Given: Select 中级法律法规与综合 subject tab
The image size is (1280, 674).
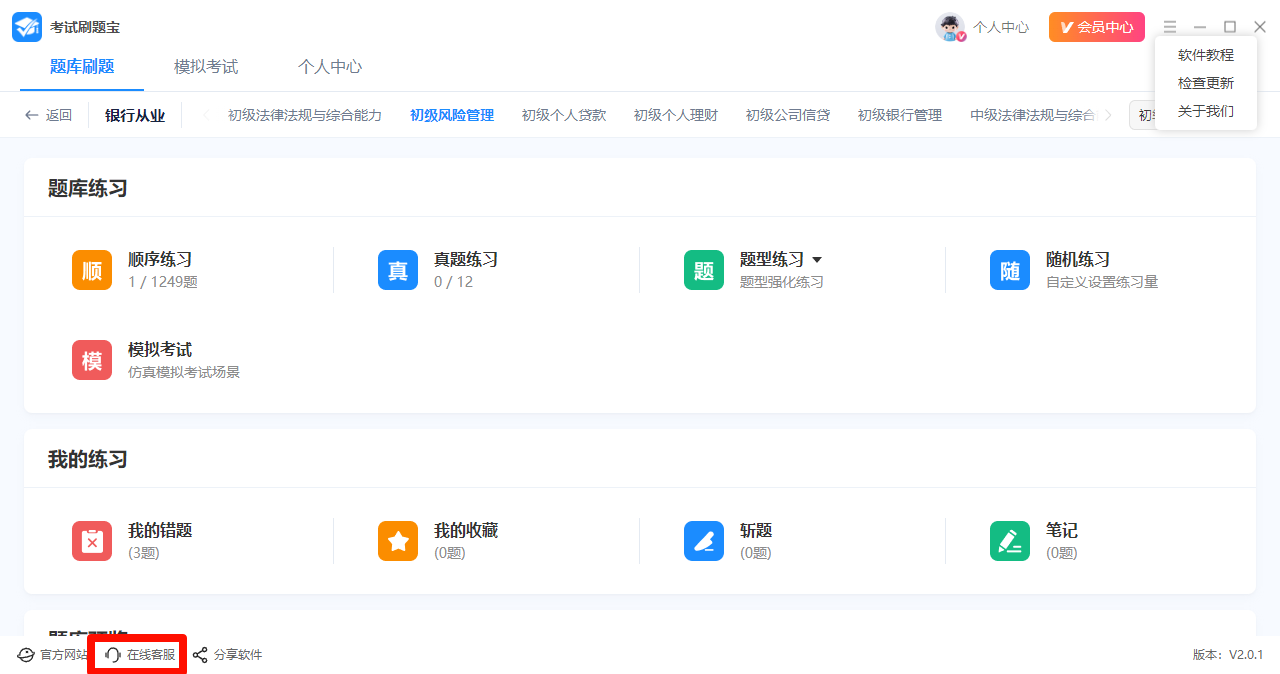Looking at the screenshot, I should [1033, 115].
